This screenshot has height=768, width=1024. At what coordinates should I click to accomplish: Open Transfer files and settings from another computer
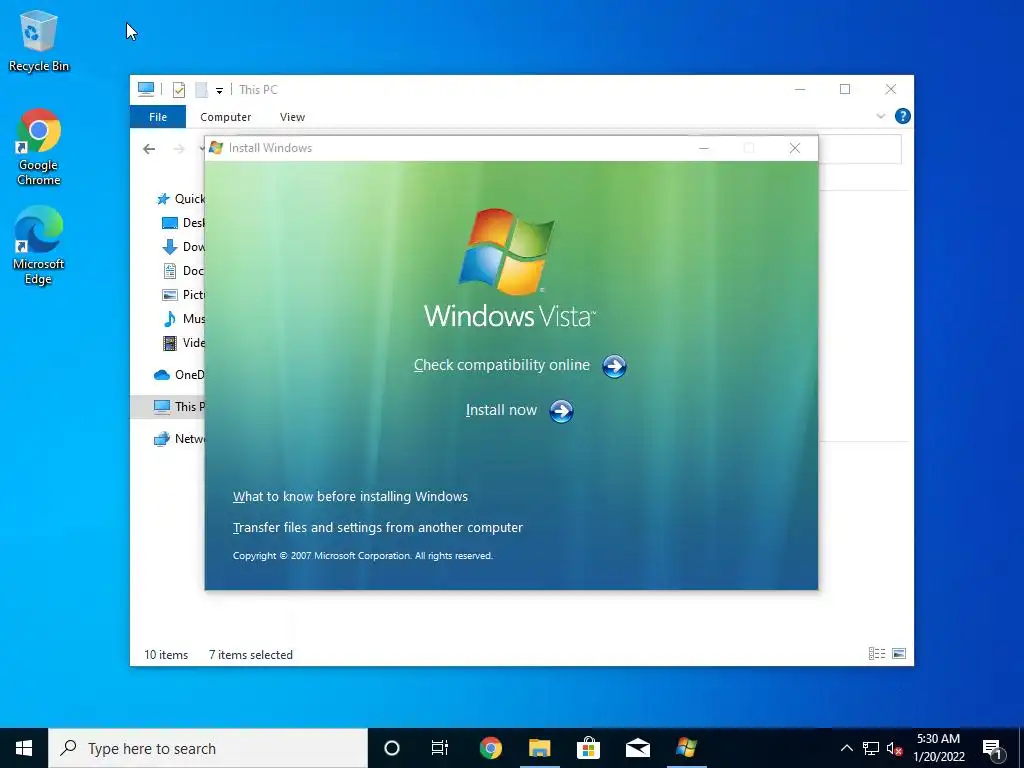coord(377,528)
